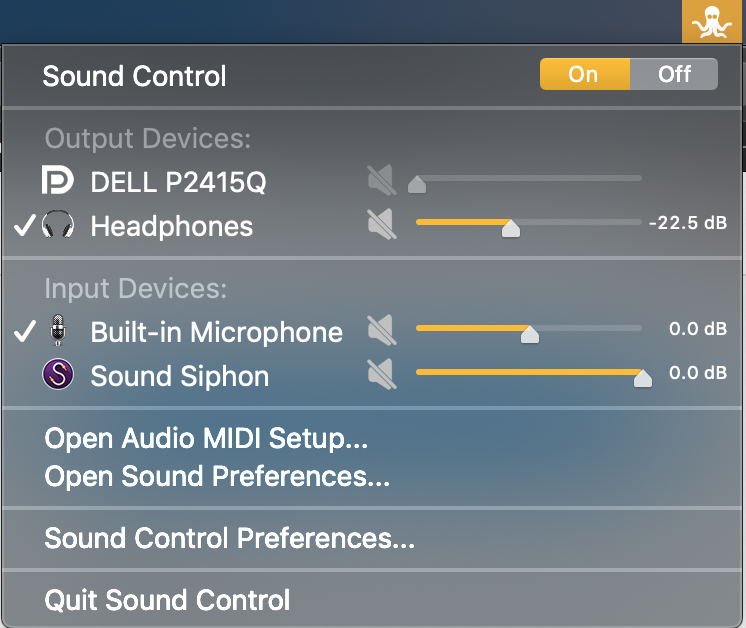Mute the Headphones output device

[x=381, y=225]
